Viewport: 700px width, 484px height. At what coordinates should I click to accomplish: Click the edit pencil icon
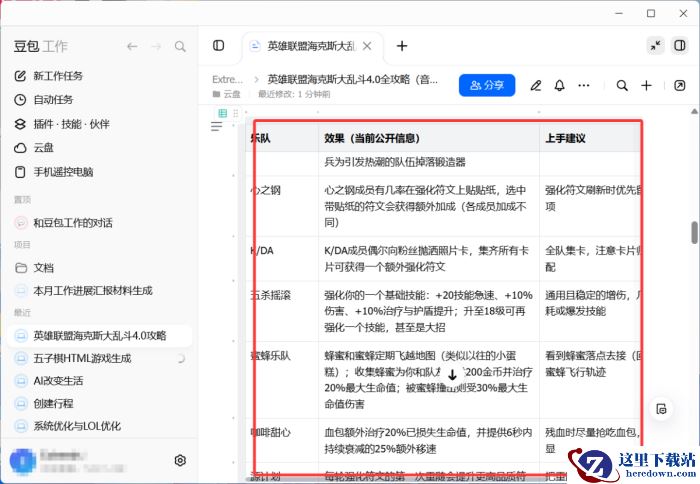click(x=536, y=85)
